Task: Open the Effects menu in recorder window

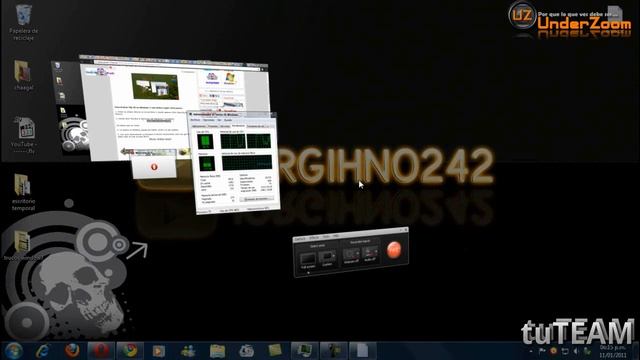Action: click(314, 238)
